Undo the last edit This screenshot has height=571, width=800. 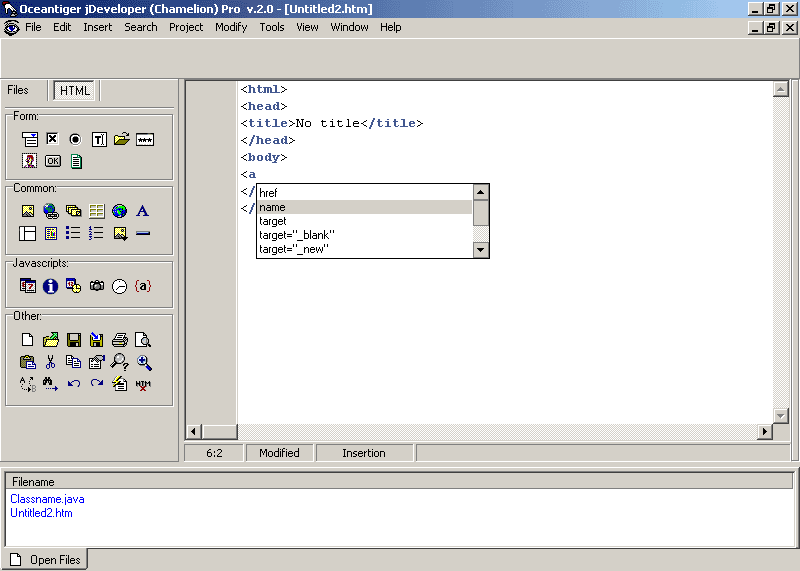[74, 383]
